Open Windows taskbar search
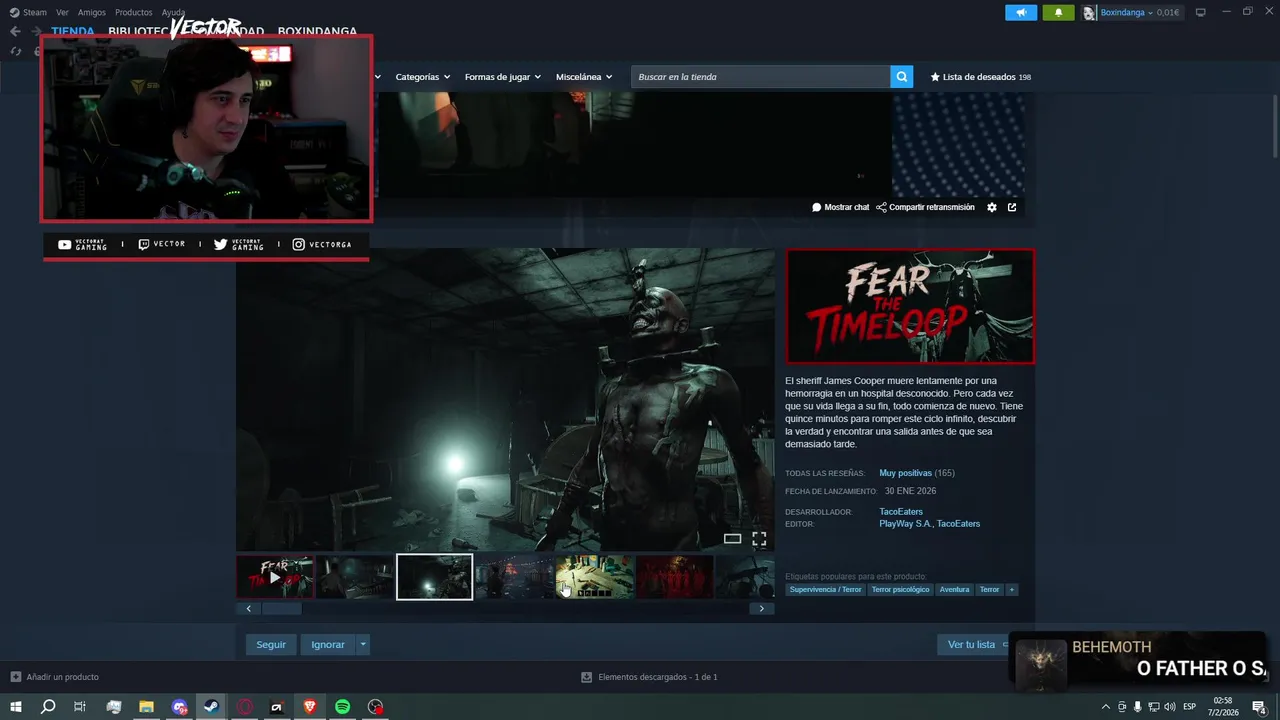This screenshot has width=1280, height=720. [x=48, y=707]
